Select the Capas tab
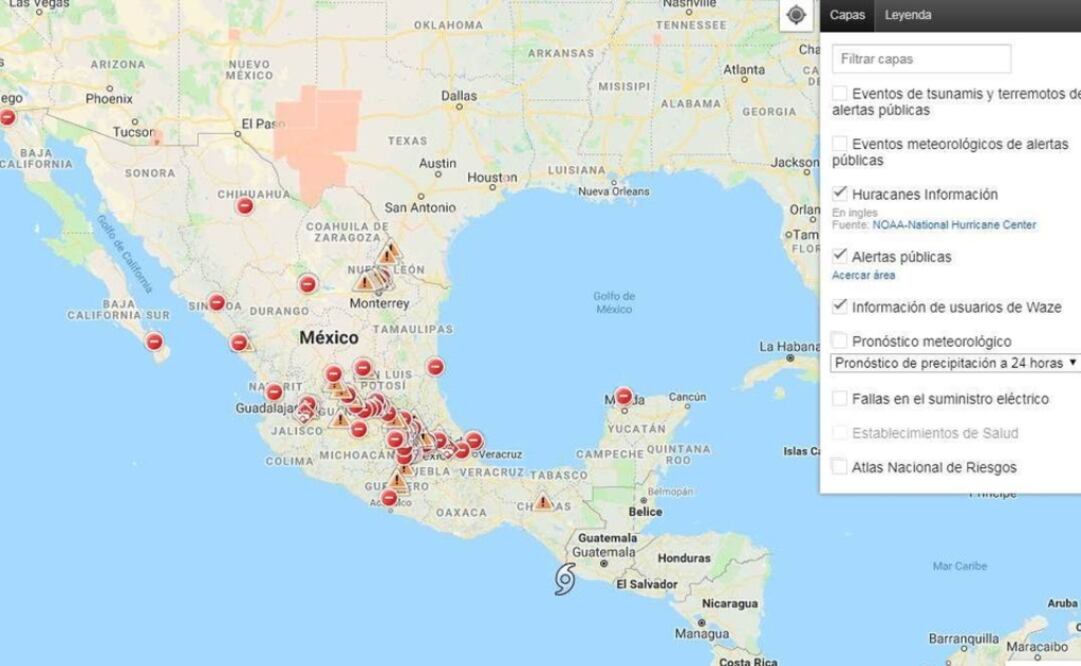1081x666 pixels. point(847,16)
